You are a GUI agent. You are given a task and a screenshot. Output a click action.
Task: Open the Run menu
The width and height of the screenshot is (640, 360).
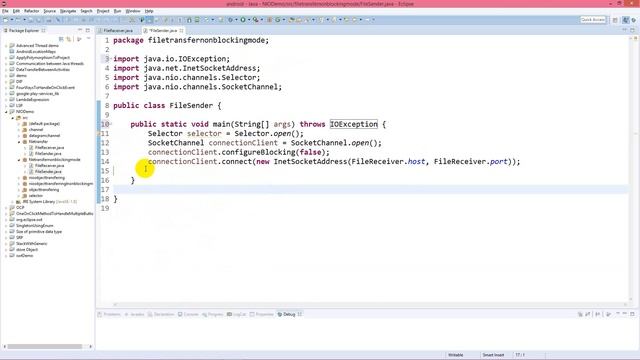[x=117, y=11]
